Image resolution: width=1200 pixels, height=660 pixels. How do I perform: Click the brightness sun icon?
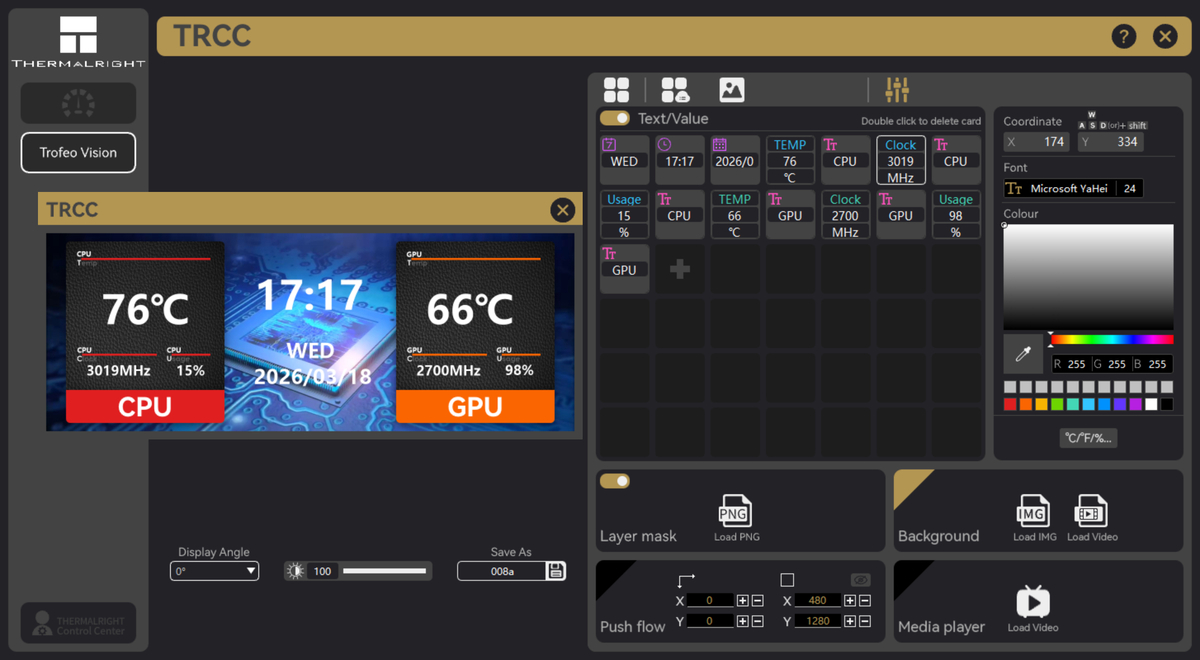coord(296,571)
